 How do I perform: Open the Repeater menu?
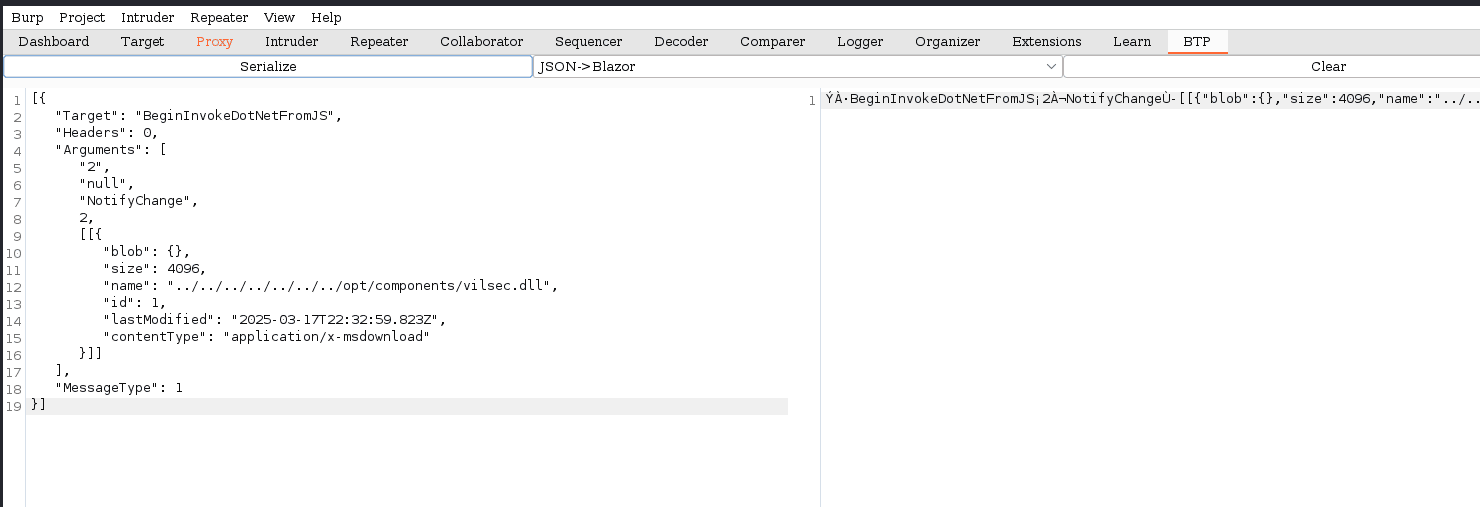click(x=219, y=18)
